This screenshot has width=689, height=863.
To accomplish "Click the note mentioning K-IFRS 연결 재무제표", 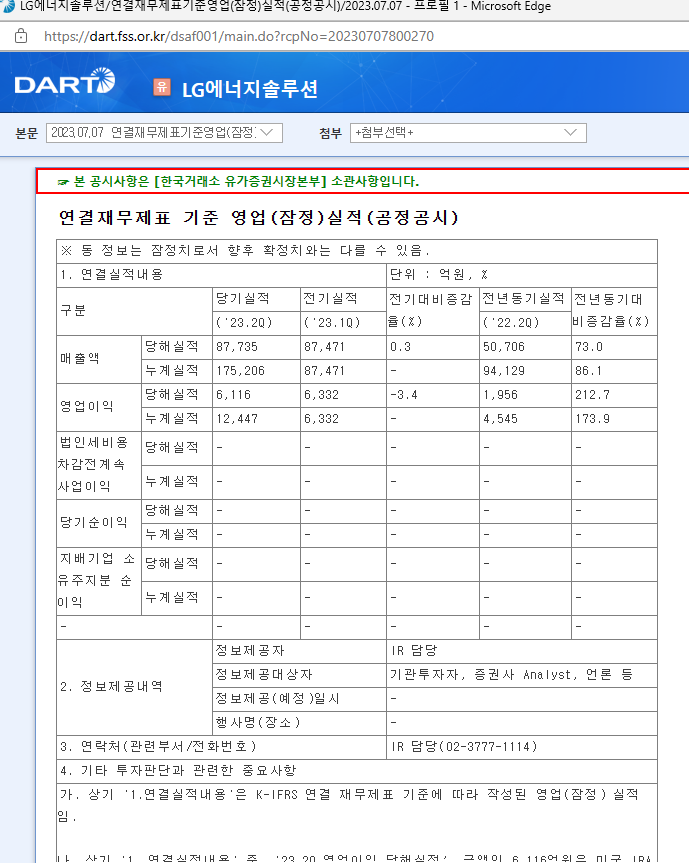I will pos(348,805).
